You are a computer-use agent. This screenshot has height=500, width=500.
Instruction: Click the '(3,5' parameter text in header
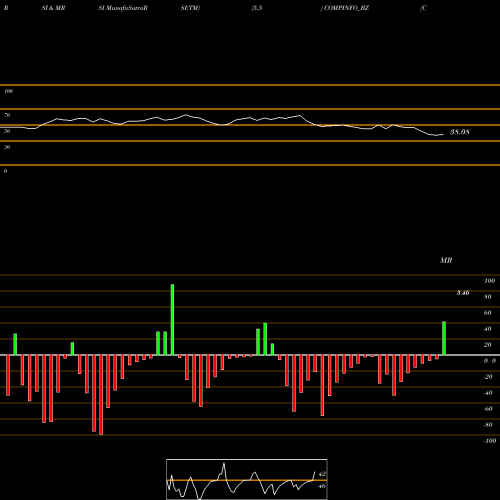pyautogui.click(x=257, y=8)
